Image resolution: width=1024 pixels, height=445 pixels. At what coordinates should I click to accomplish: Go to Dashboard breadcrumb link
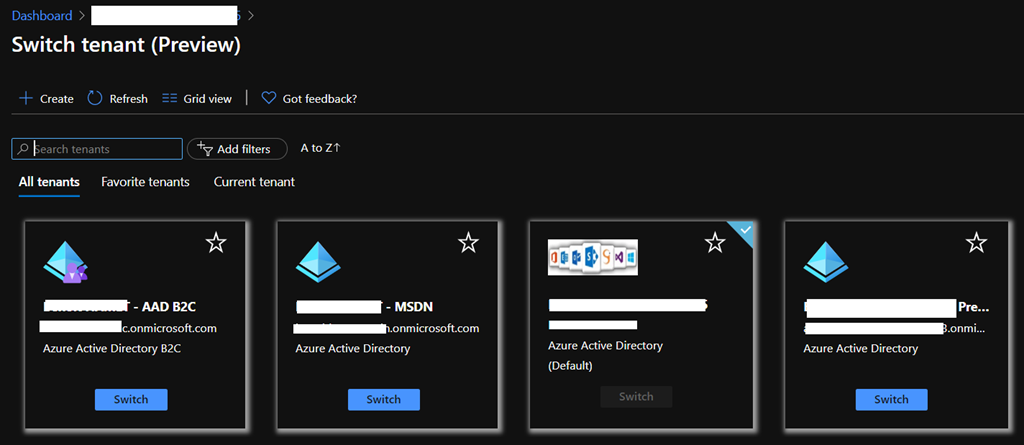click(41, 16)
